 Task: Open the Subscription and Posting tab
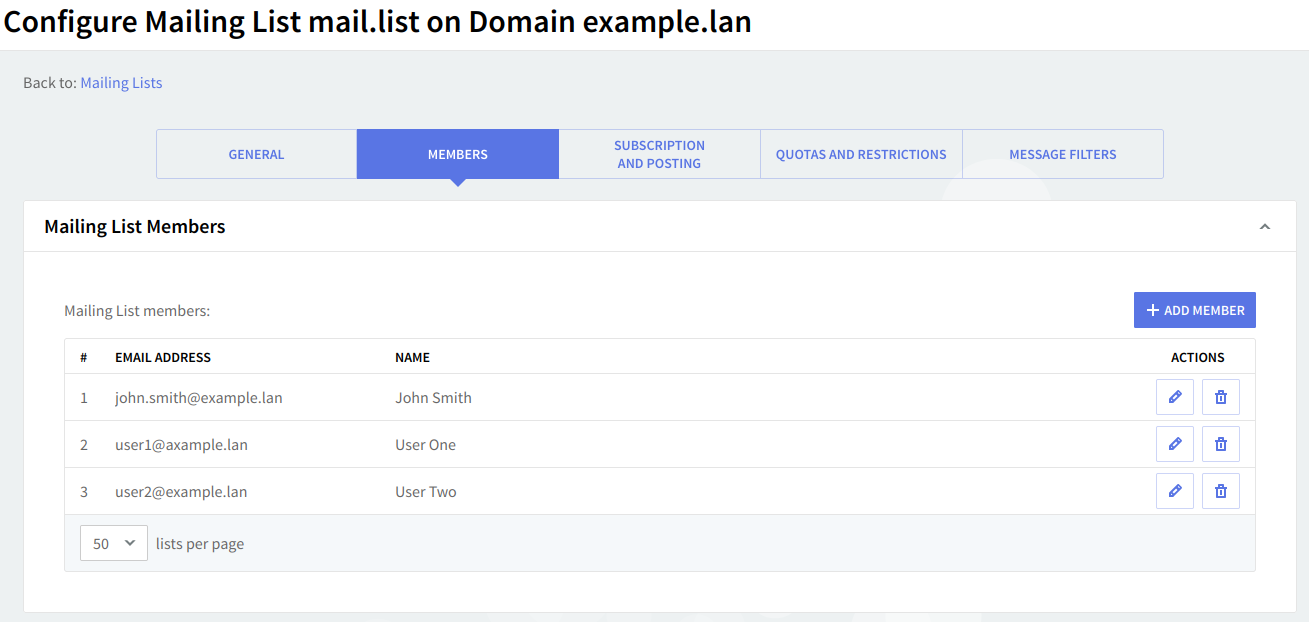659,154
